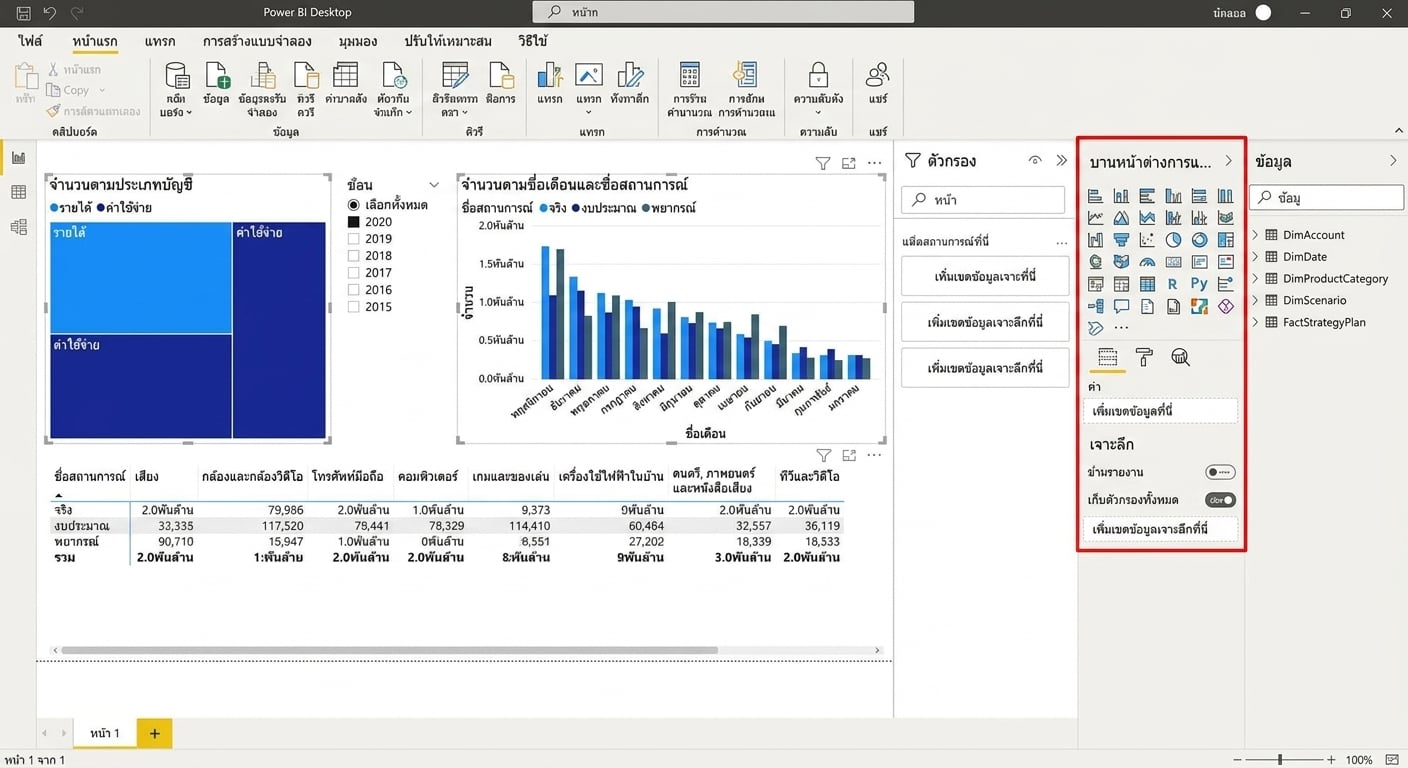Open the แทรก ribbon tab
The width and height of the screenshot is (1408, 768).
(x=160, y=41)
